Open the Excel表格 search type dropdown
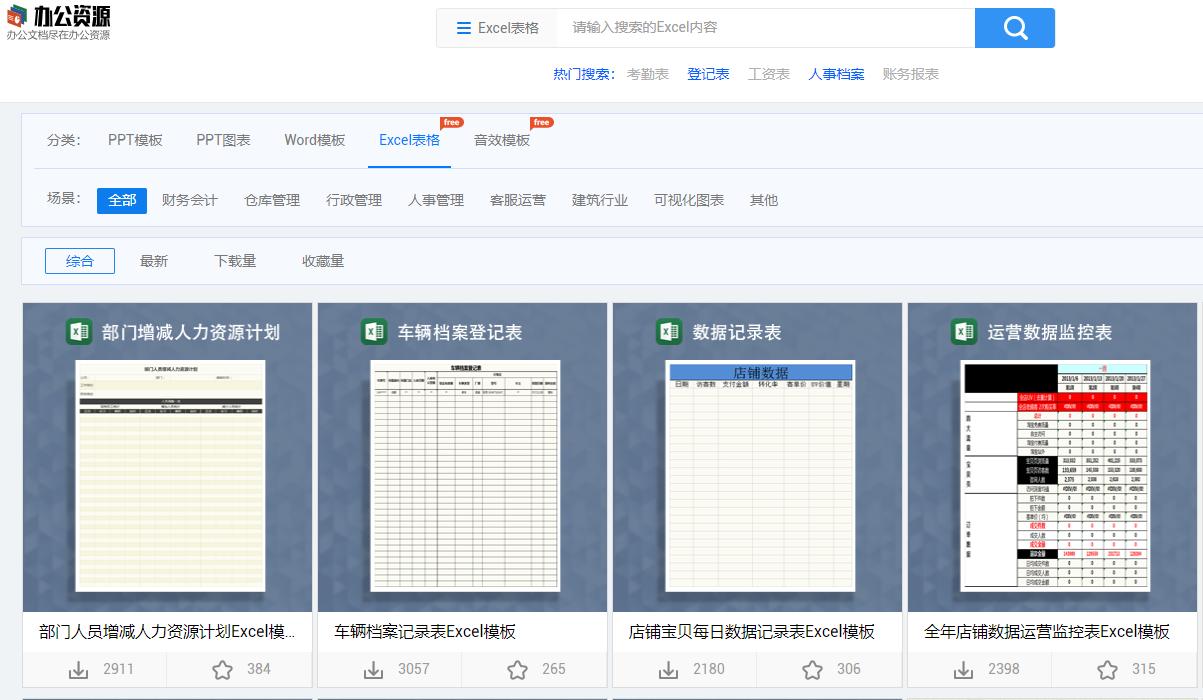This screenshot has width=1203, height=700. [x=498, y=28]
